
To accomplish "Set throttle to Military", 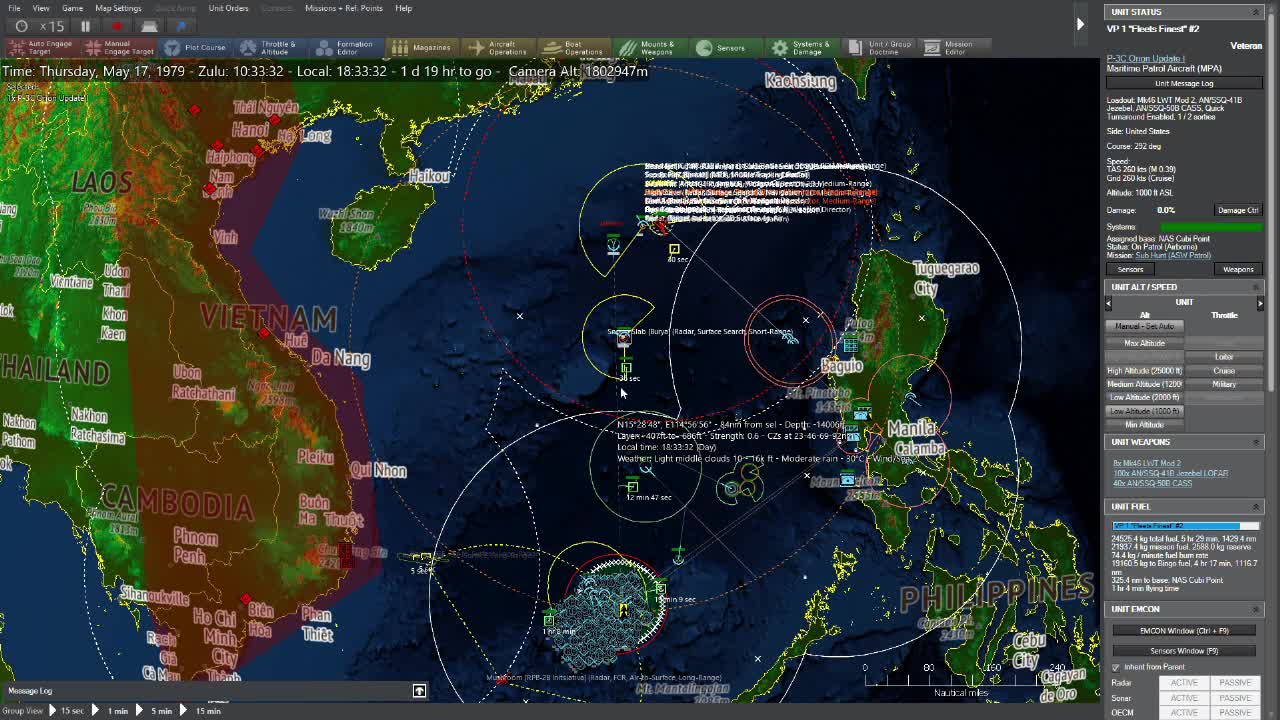I will 1224,384.
